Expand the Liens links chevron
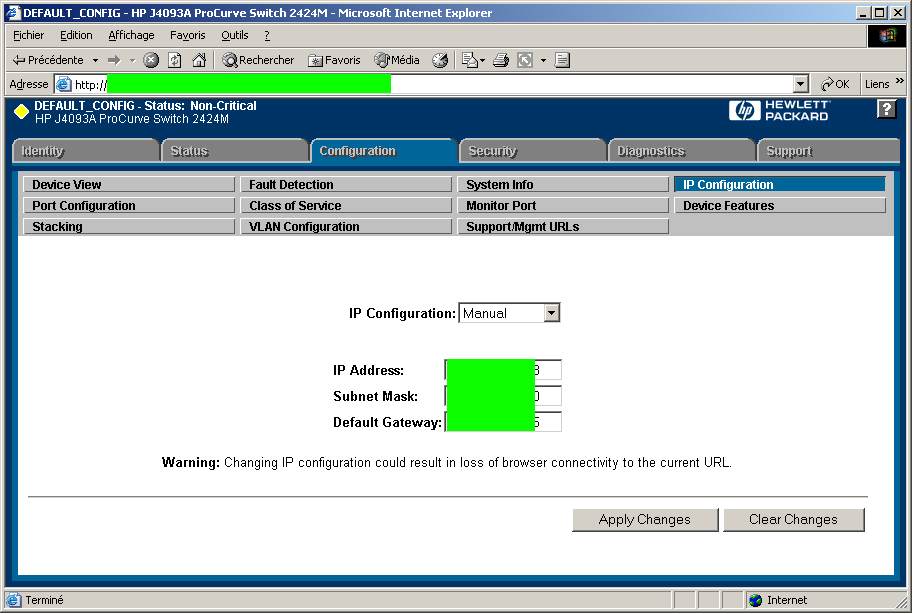 [900, 81]
